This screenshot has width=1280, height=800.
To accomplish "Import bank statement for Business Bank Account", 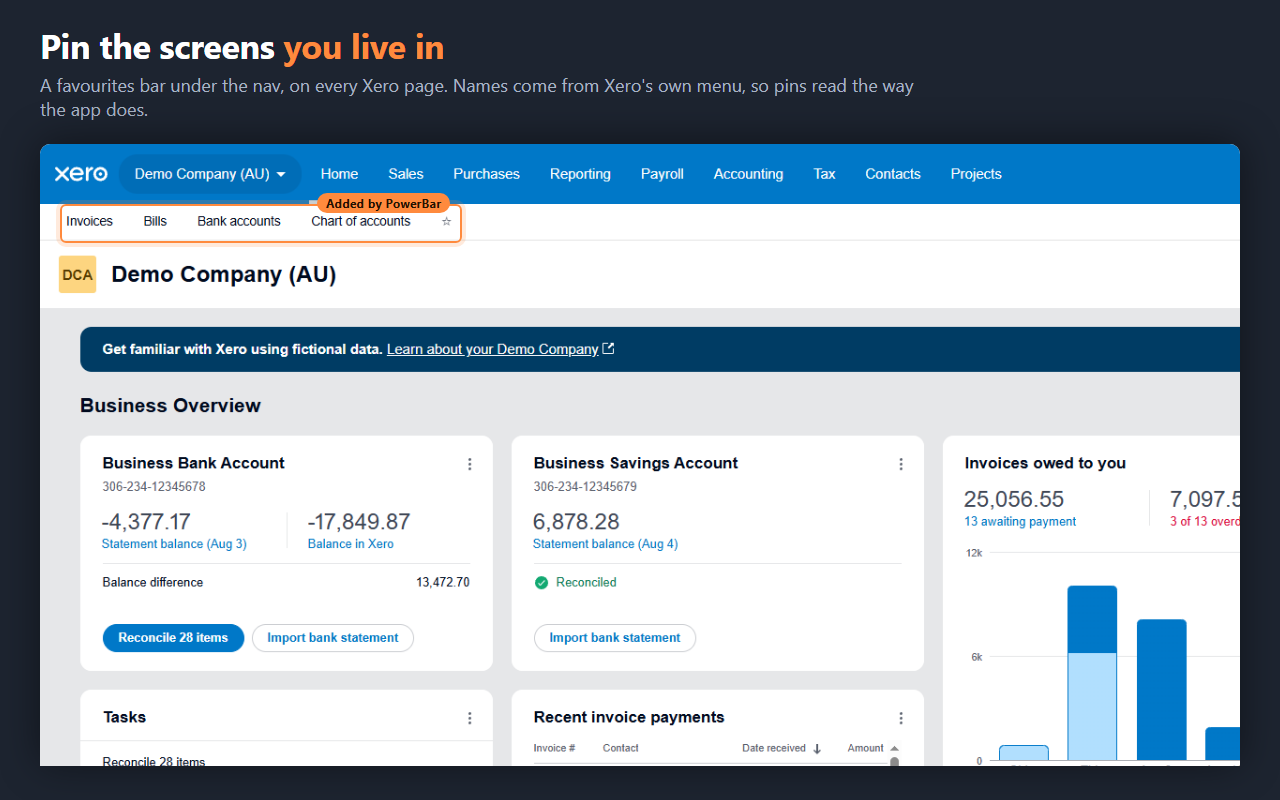I will pyautogui.click(x=333, y=638).
